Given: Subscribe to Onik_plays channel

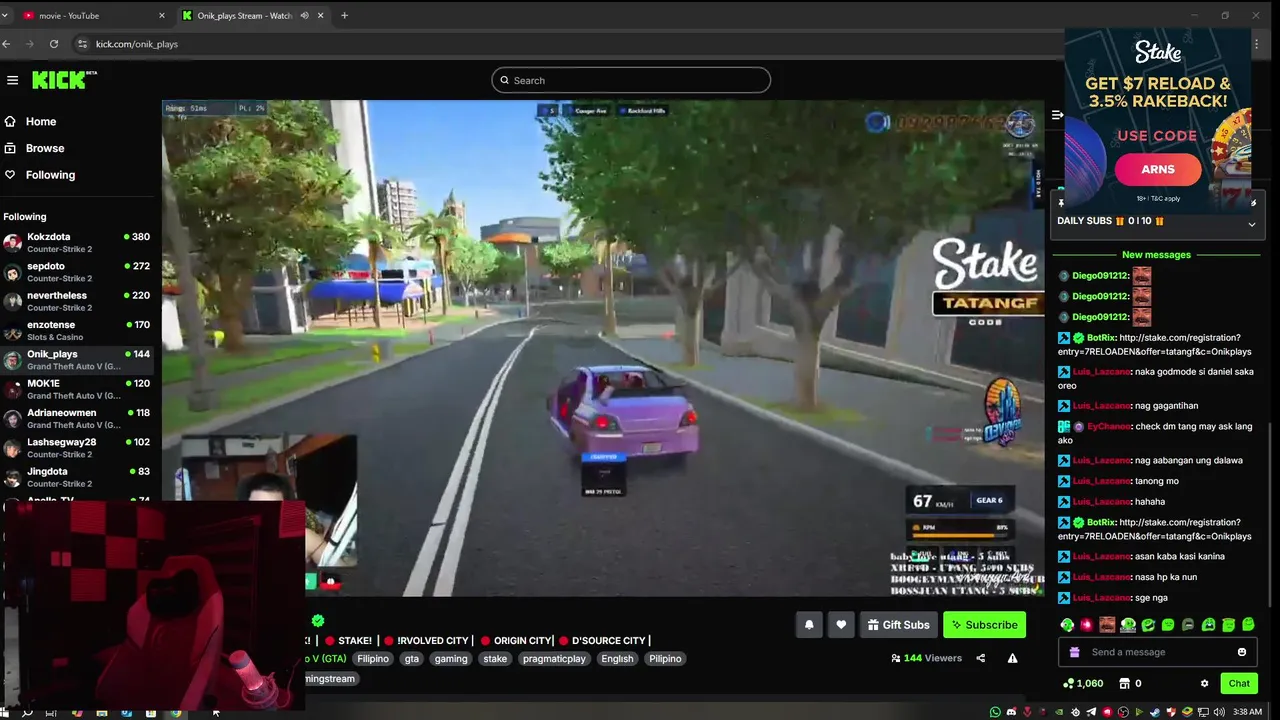Looking at the screenshot, I should tap(984, 625).
